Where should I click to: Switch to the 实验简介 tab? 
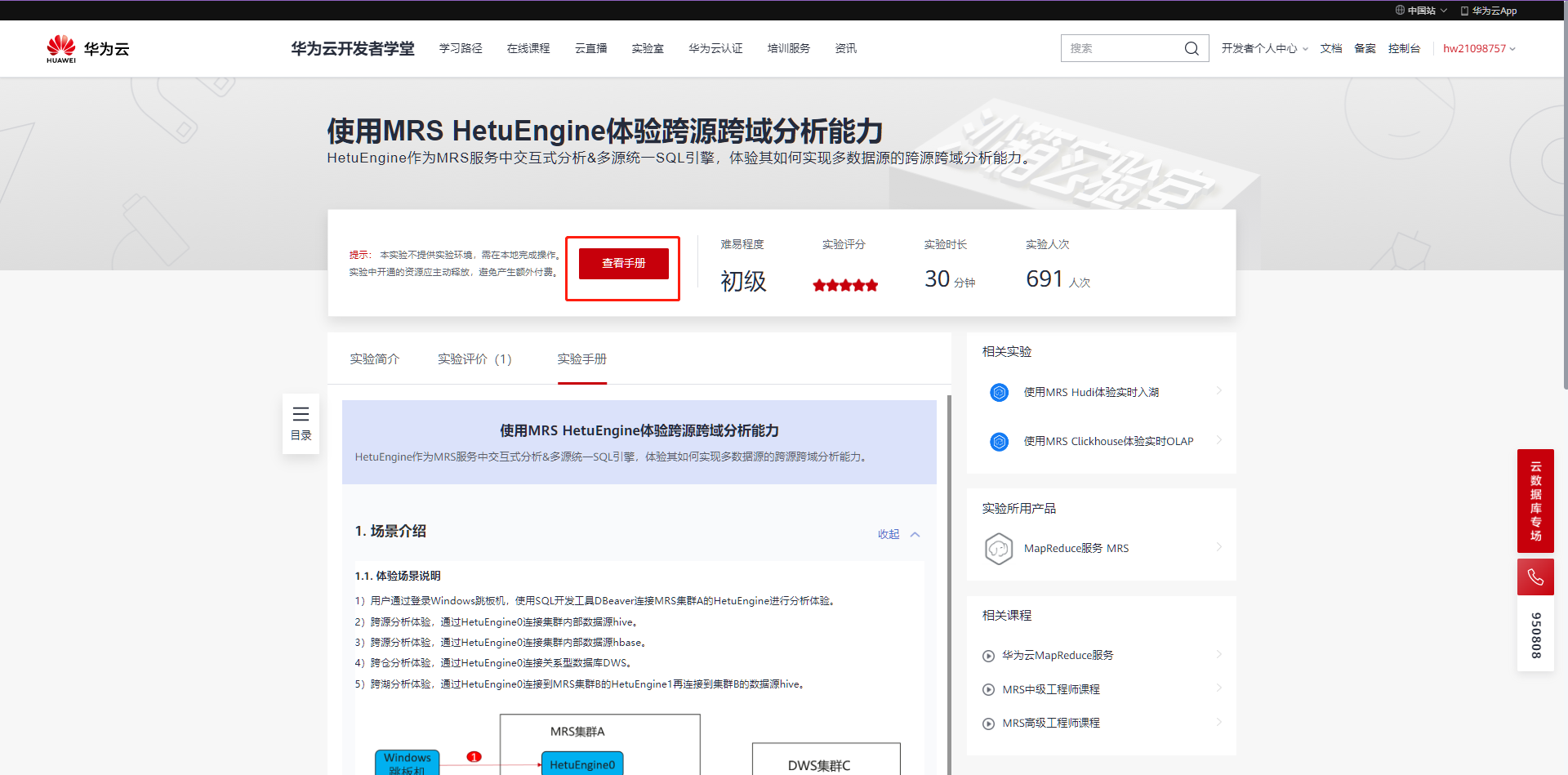[374, 359]
